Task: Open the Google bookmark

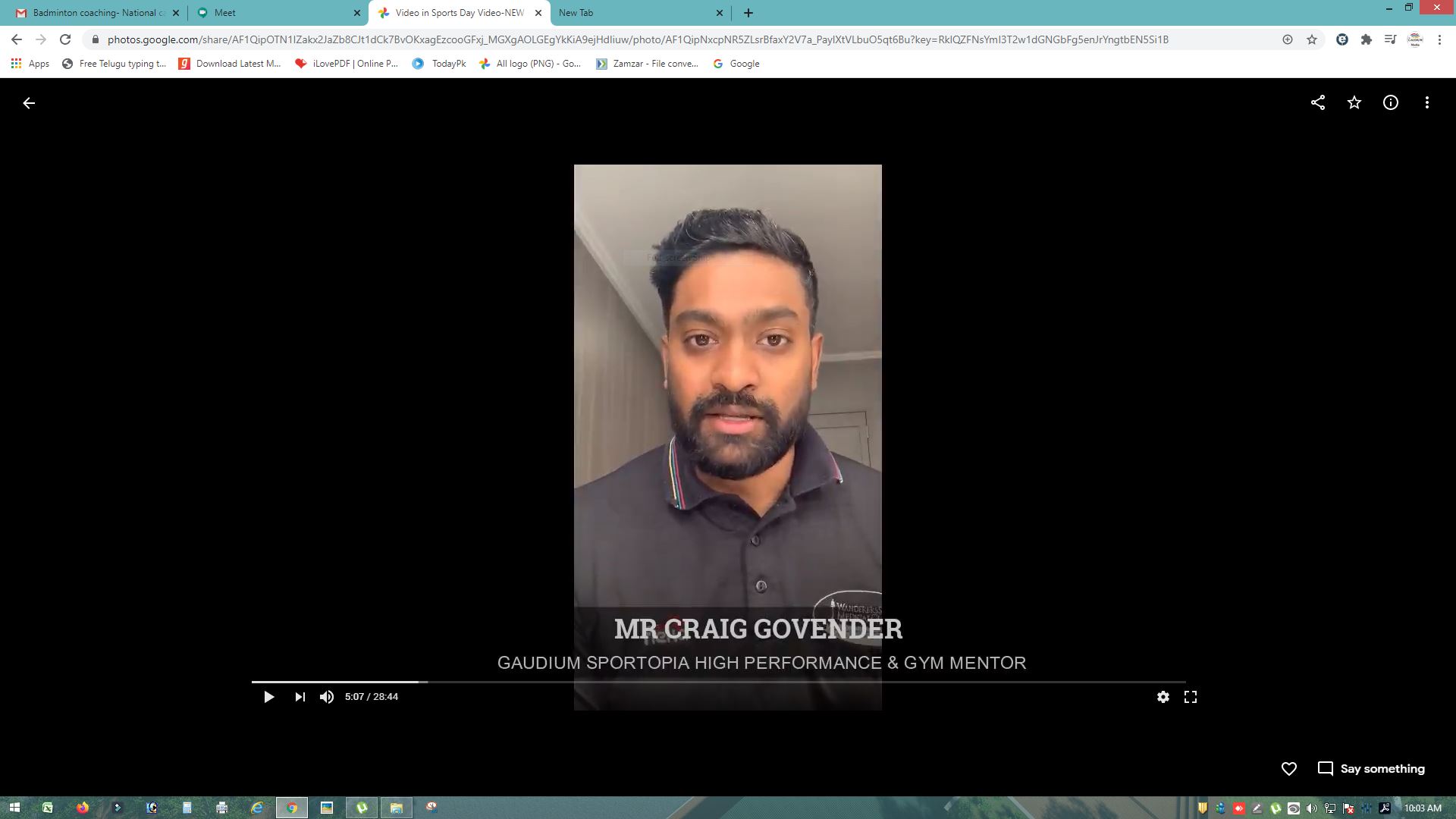Action: tap(736, 64)
